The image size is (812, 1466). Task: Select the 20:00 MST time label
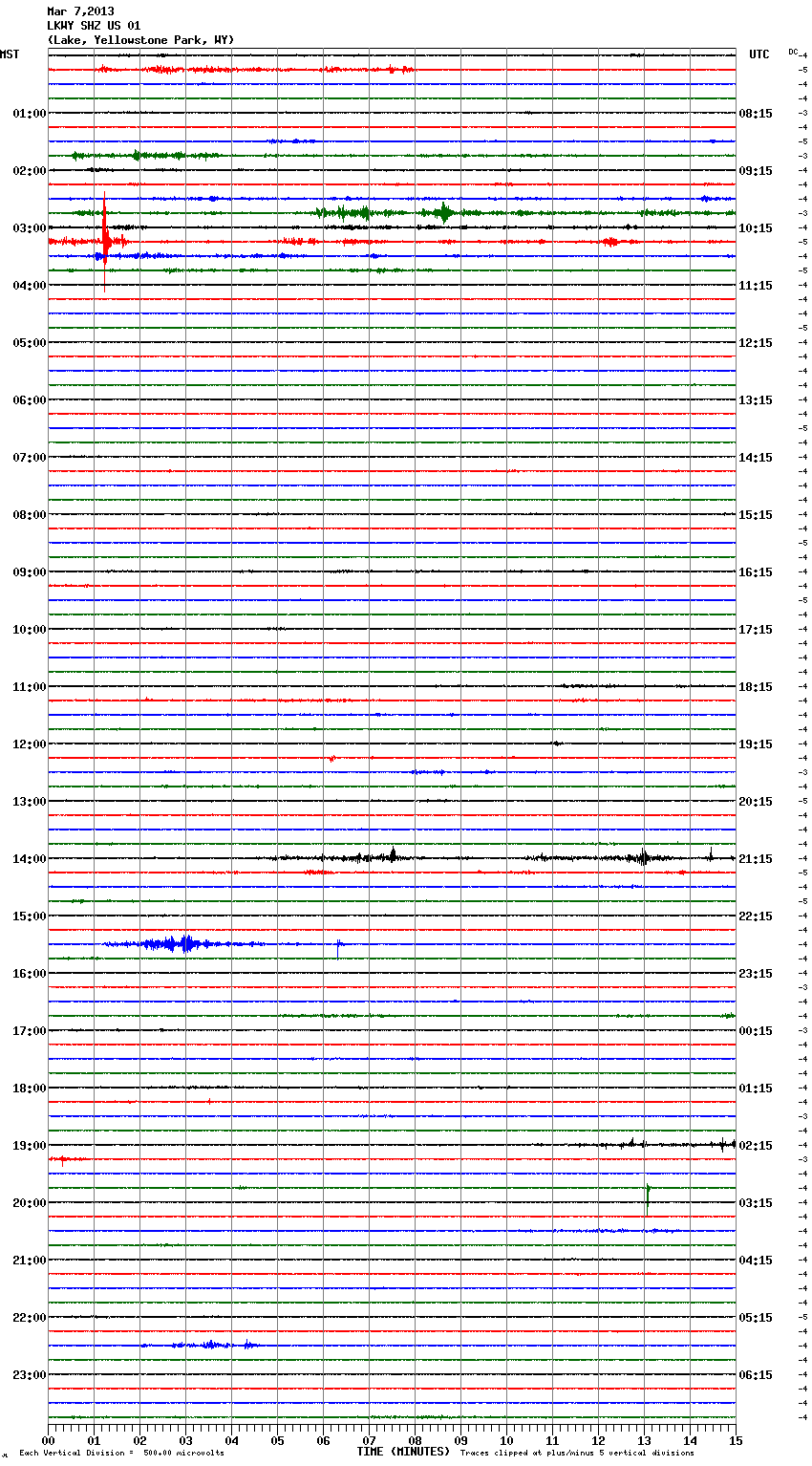click(30, 1203)
